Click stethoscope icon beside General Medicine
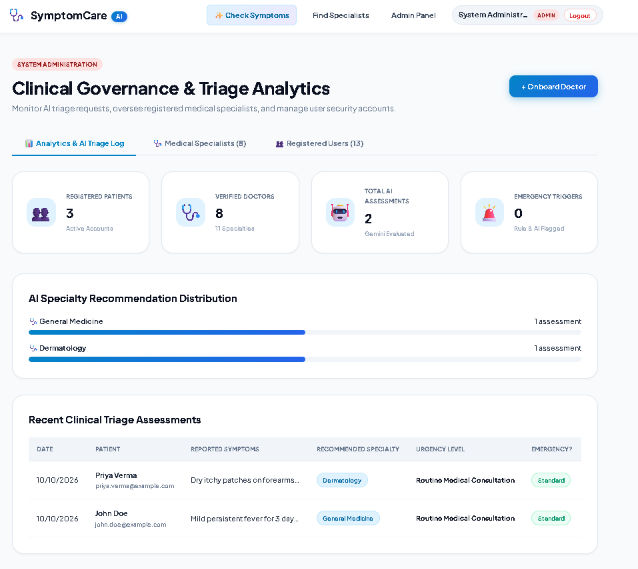638x569 pixels. (33, 322)
